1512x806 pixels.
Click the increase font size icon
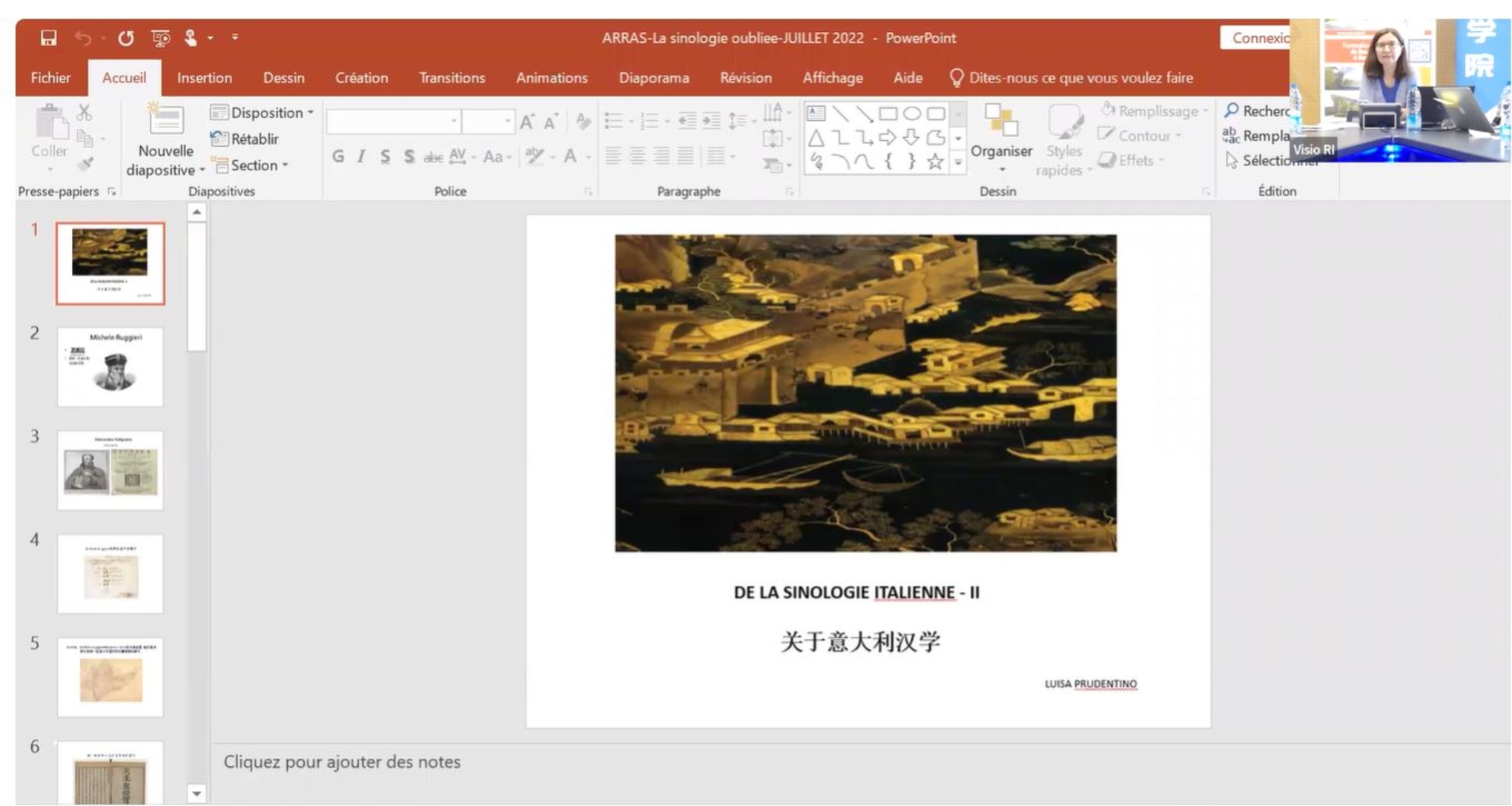526,122
